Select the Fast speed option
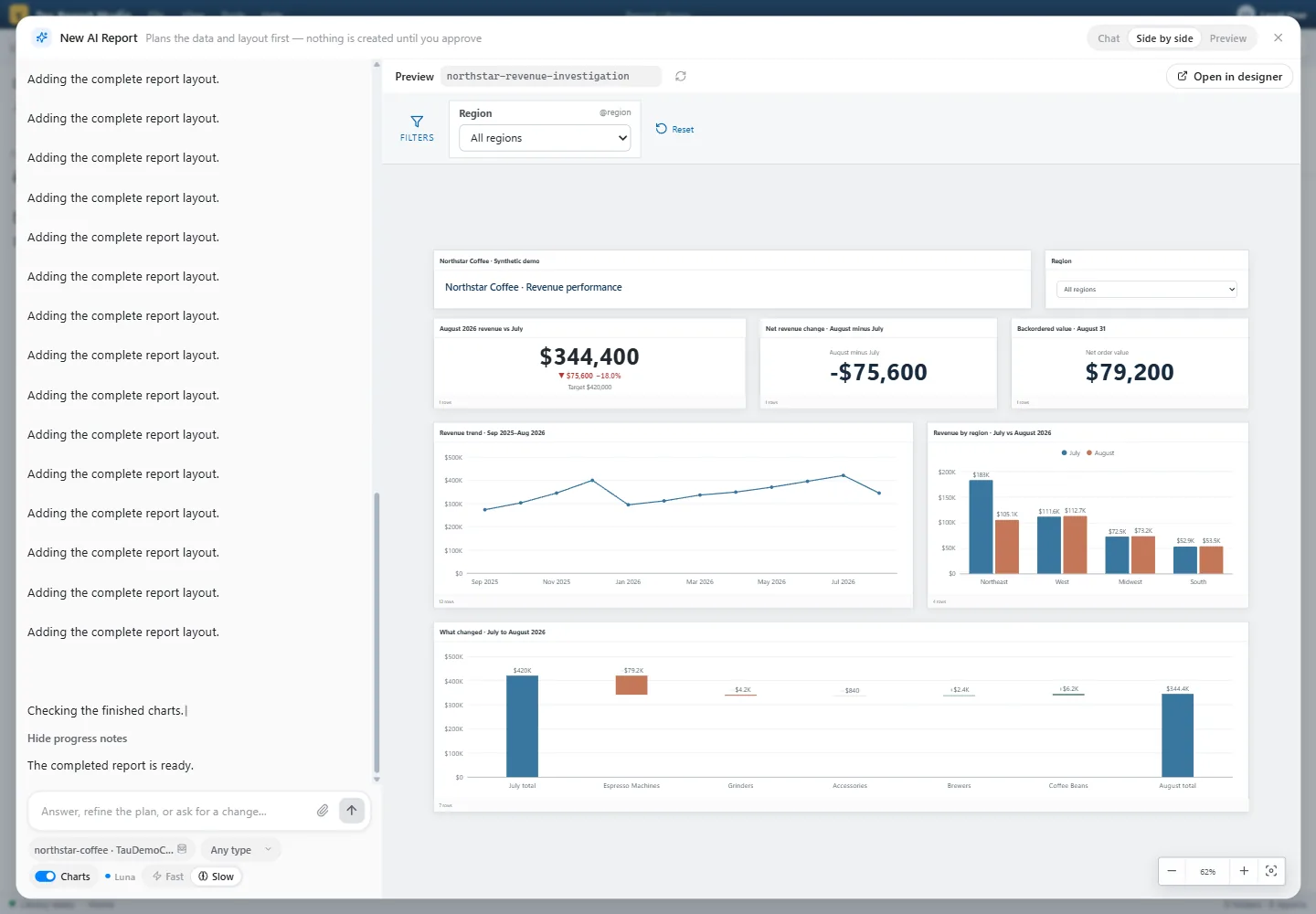This screenshot has width=1316, height=914. point(168,877)
